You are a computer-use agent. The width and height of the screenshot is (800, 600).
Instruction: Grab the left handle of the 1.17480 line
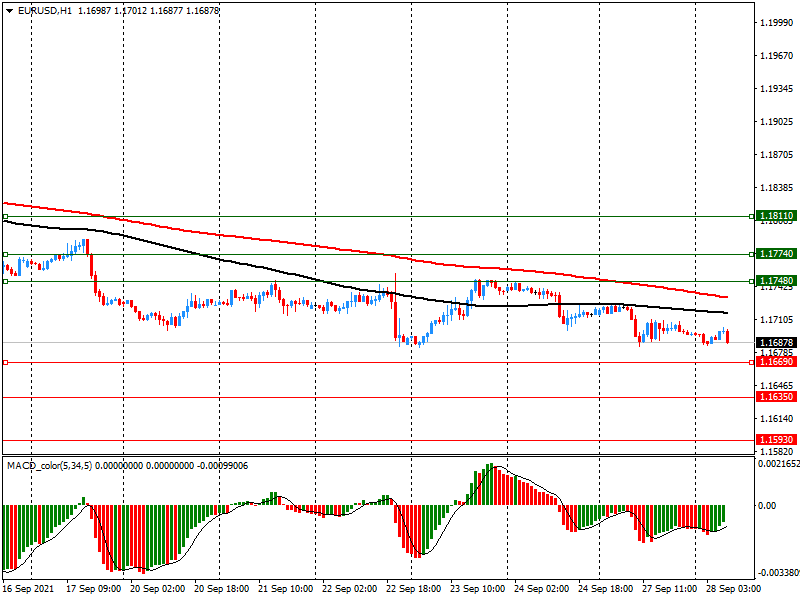(x=6, y=281)
